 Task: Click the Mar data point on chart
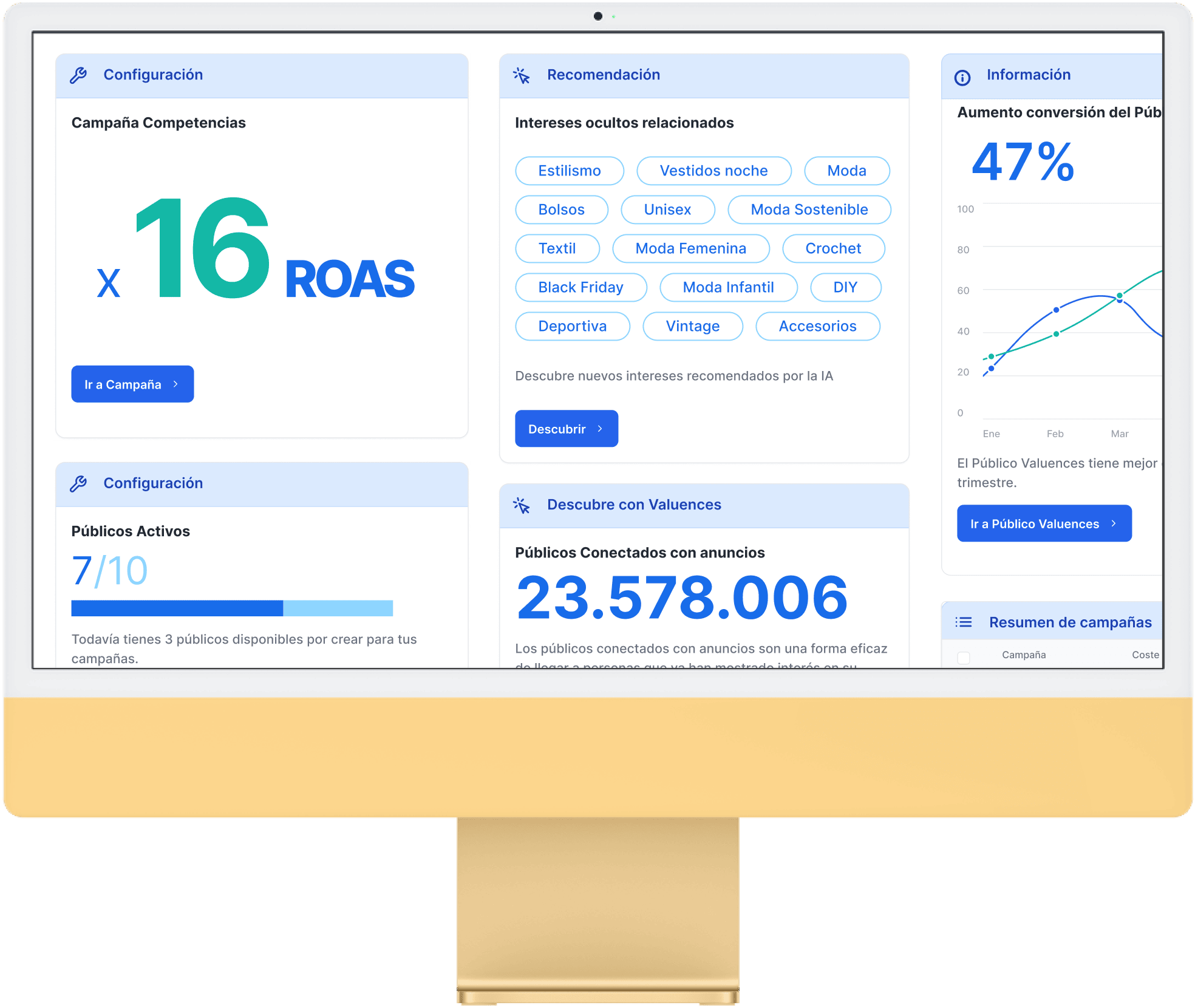click(1120, 297)
